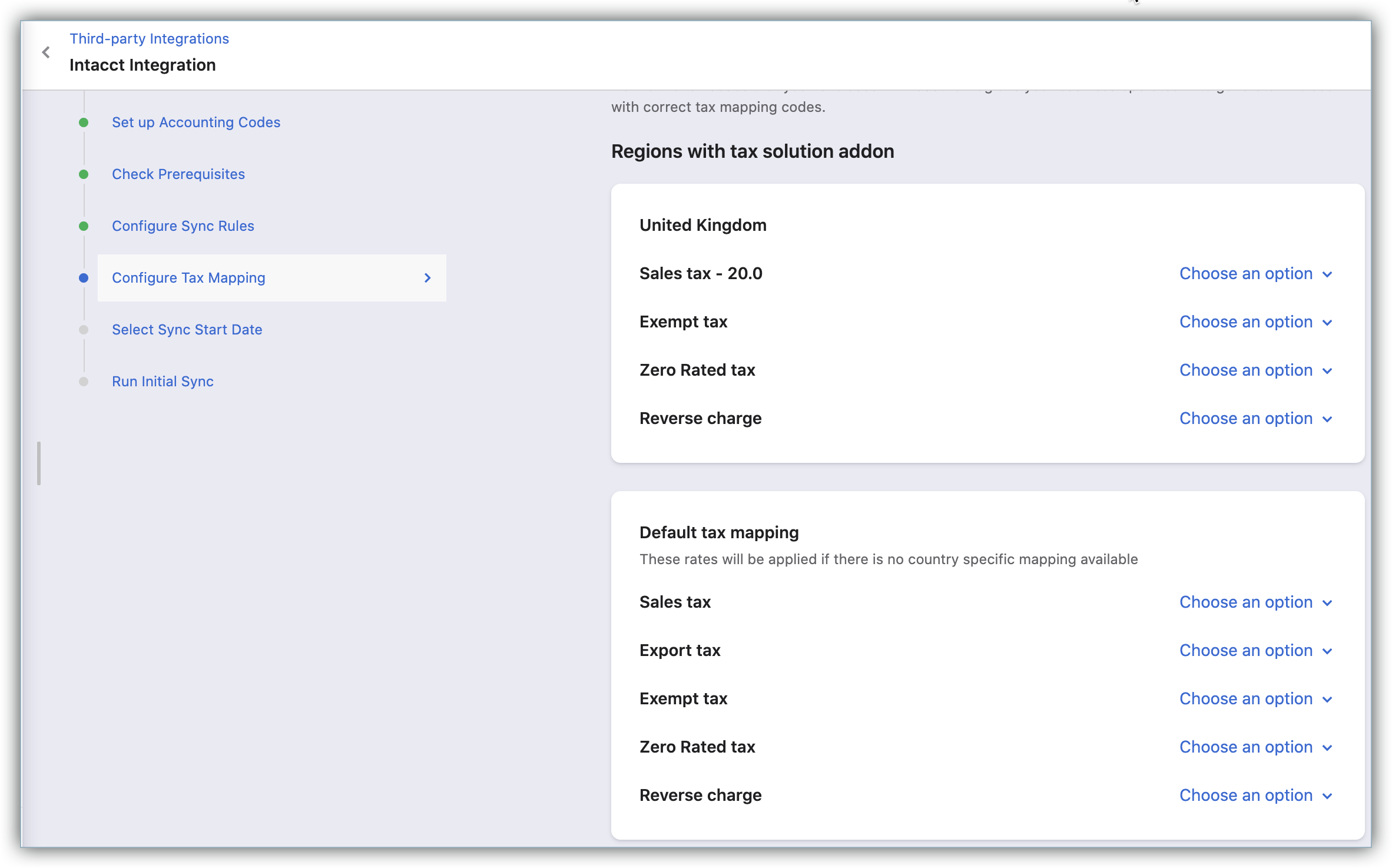The height and width of the screenshot is (868, 1392).
Task: Choose option for default Sales tax
Action: coord(1256,602)
